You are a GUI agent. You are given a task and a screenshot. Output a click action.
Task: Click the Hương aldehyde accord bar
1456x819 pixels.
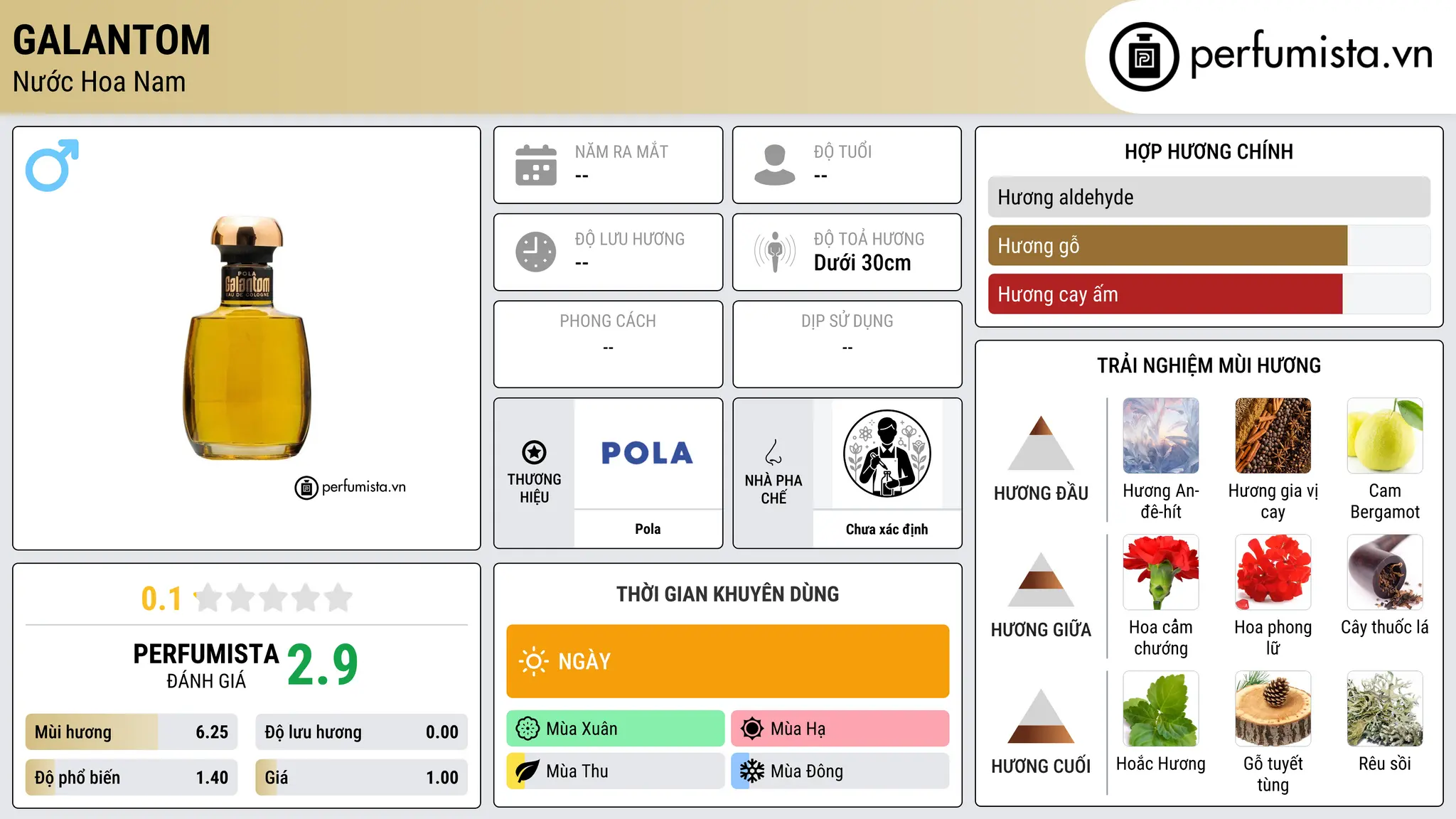tap(1209, 197)
